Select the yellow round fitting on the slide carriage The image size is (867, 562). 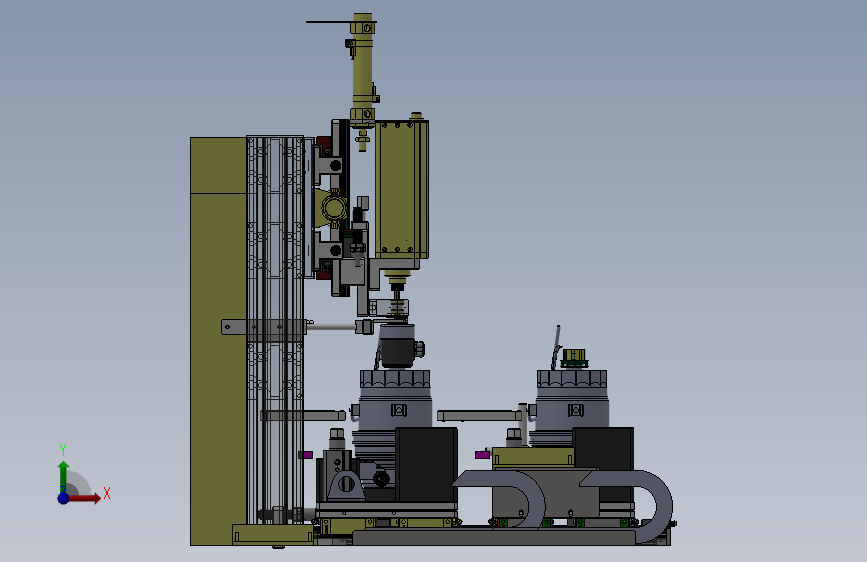click(x=333, y=208)
